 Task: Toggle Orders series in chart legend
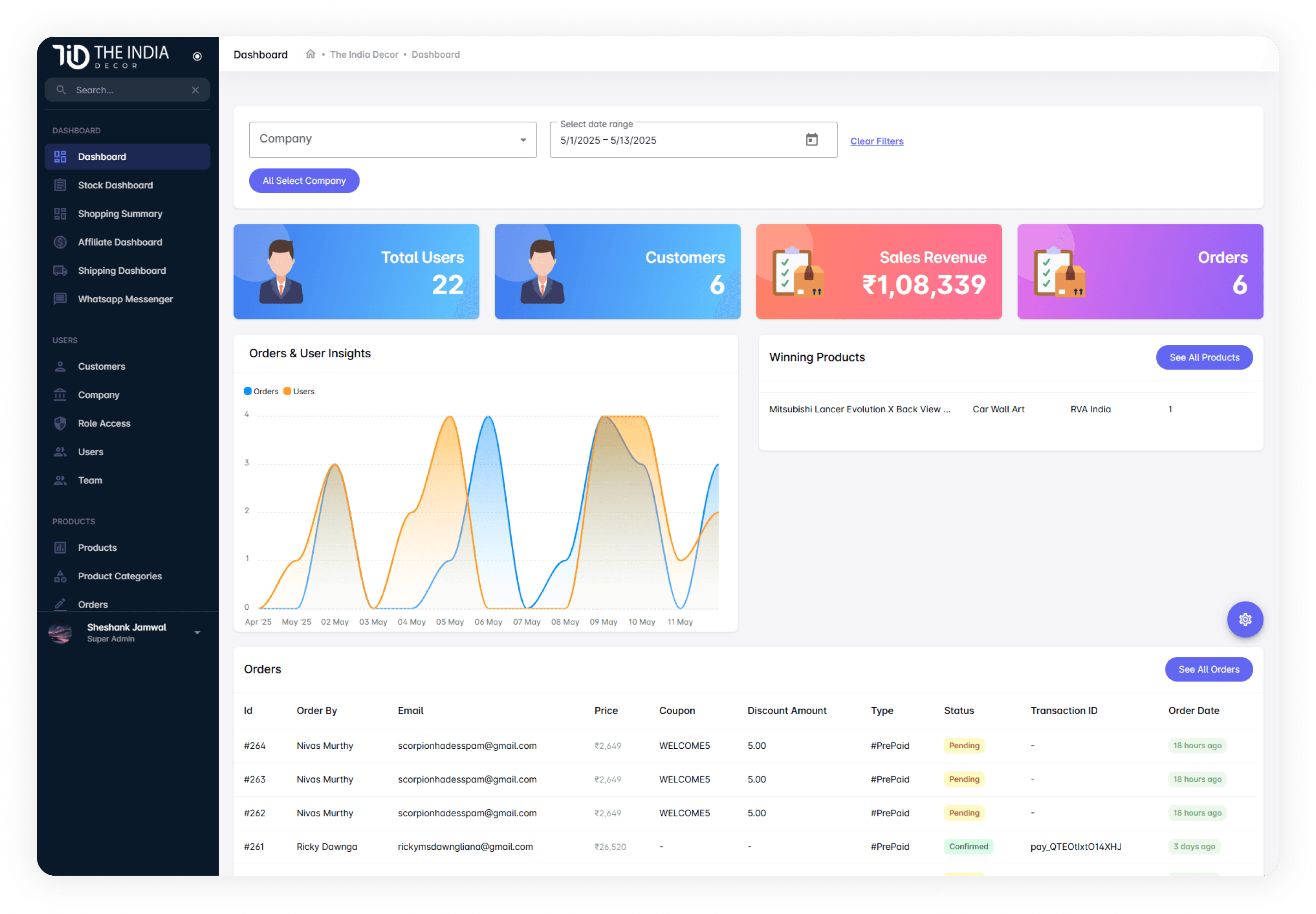(261, 392)
